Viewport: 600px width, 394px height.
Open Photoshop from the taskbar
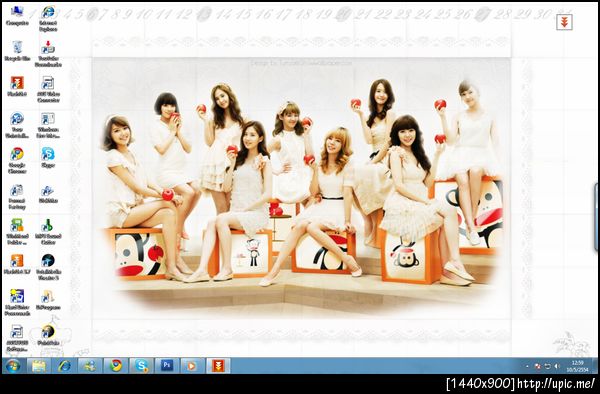click(167, 366)
